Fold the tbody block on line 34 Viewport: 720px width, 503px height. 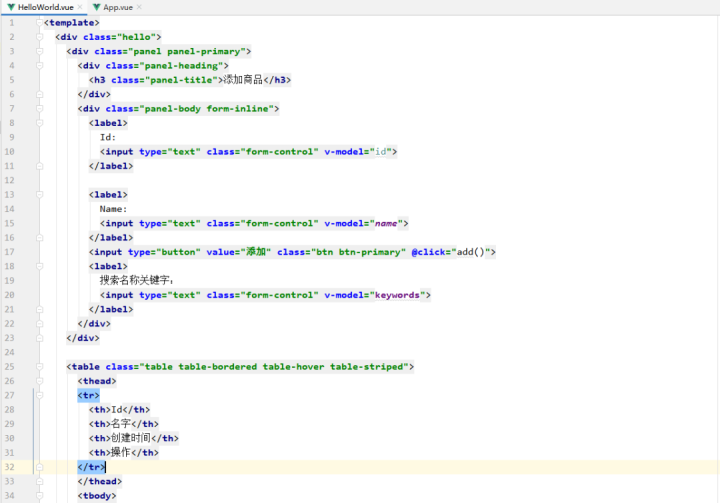click(39, 496)
